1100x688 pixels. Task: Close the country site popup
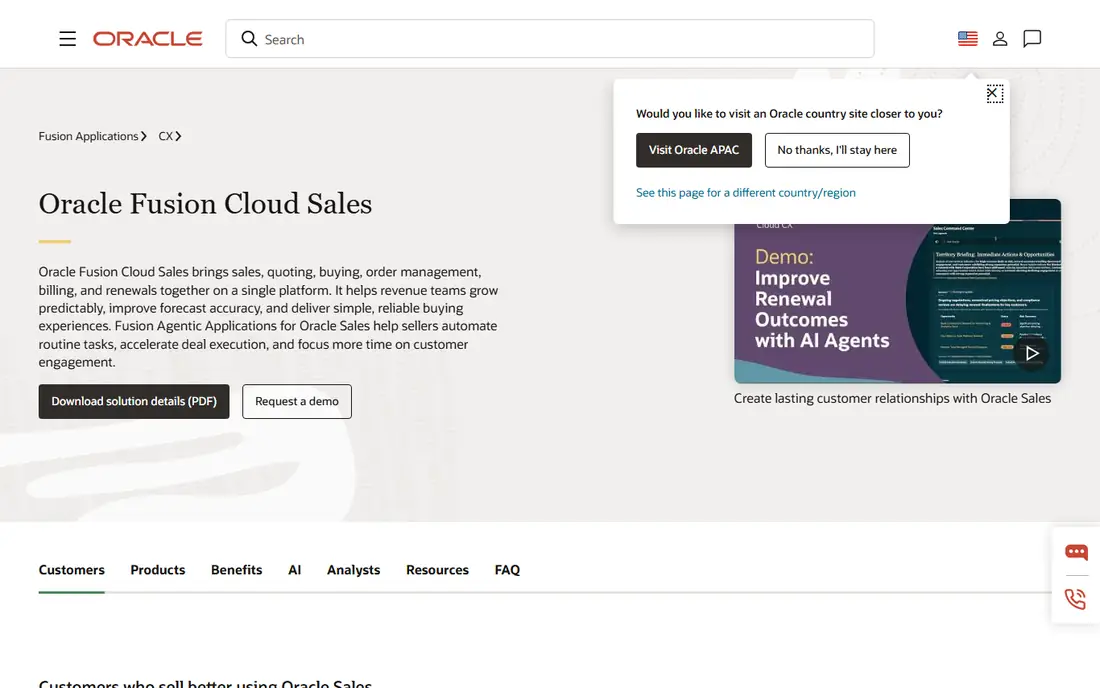coord(994,93)
